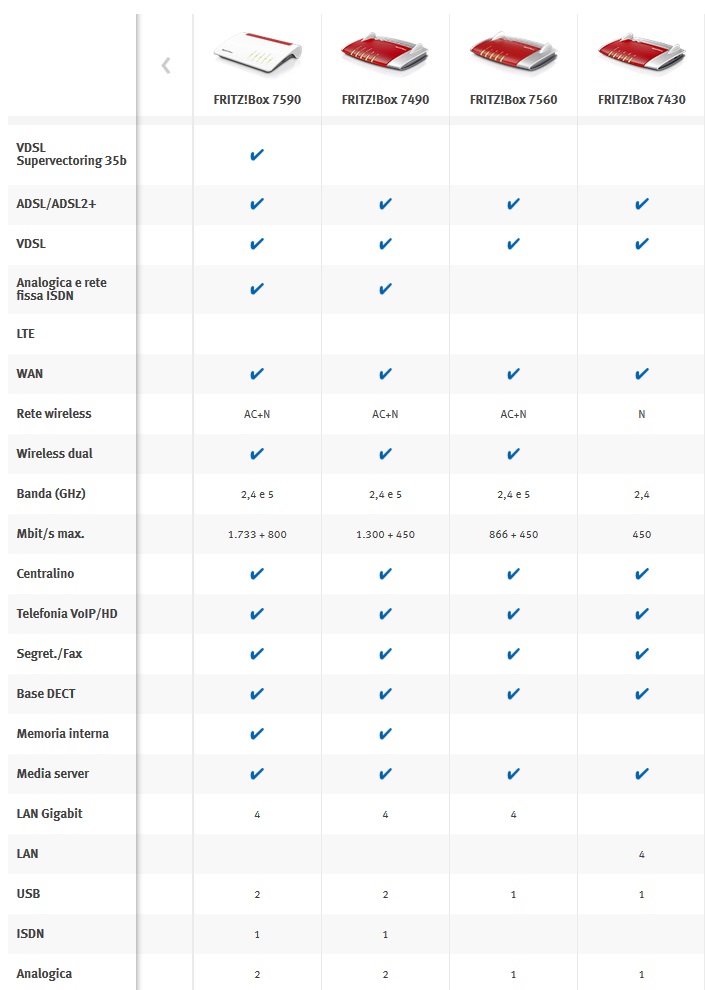Click the ADSL/ADSL2+ checkmark under FRITZ!Box 7430
Viewport: 705px width, 990px height.
click(641, 204)
